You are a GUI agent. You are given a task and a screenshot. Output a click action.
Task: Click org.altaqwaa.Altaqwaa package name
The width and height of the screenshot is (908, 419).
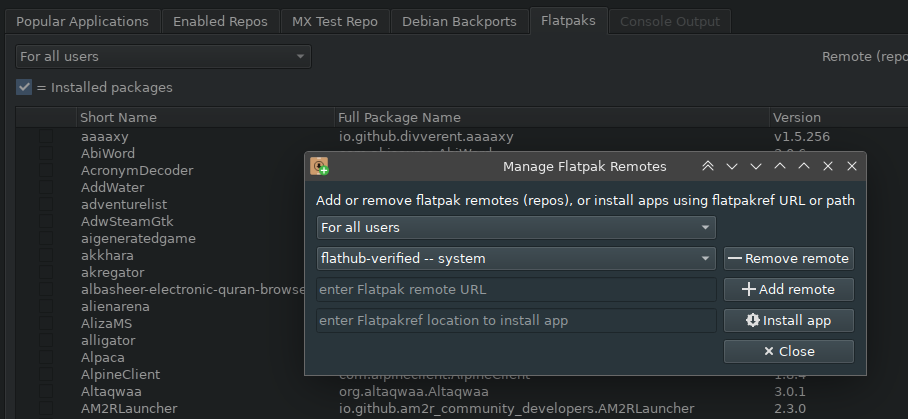coord(413,392)
